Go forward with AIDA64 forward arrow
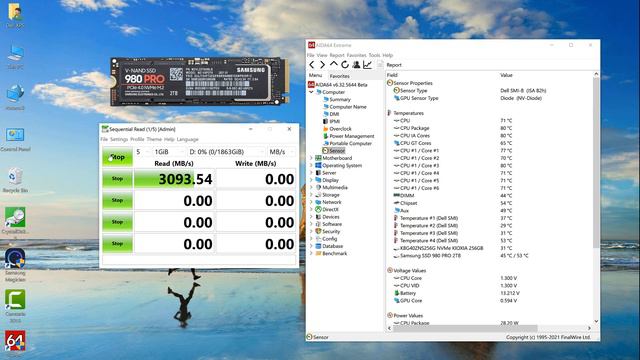The width and height of the screenshot is (640, 360). click(322, 65)
